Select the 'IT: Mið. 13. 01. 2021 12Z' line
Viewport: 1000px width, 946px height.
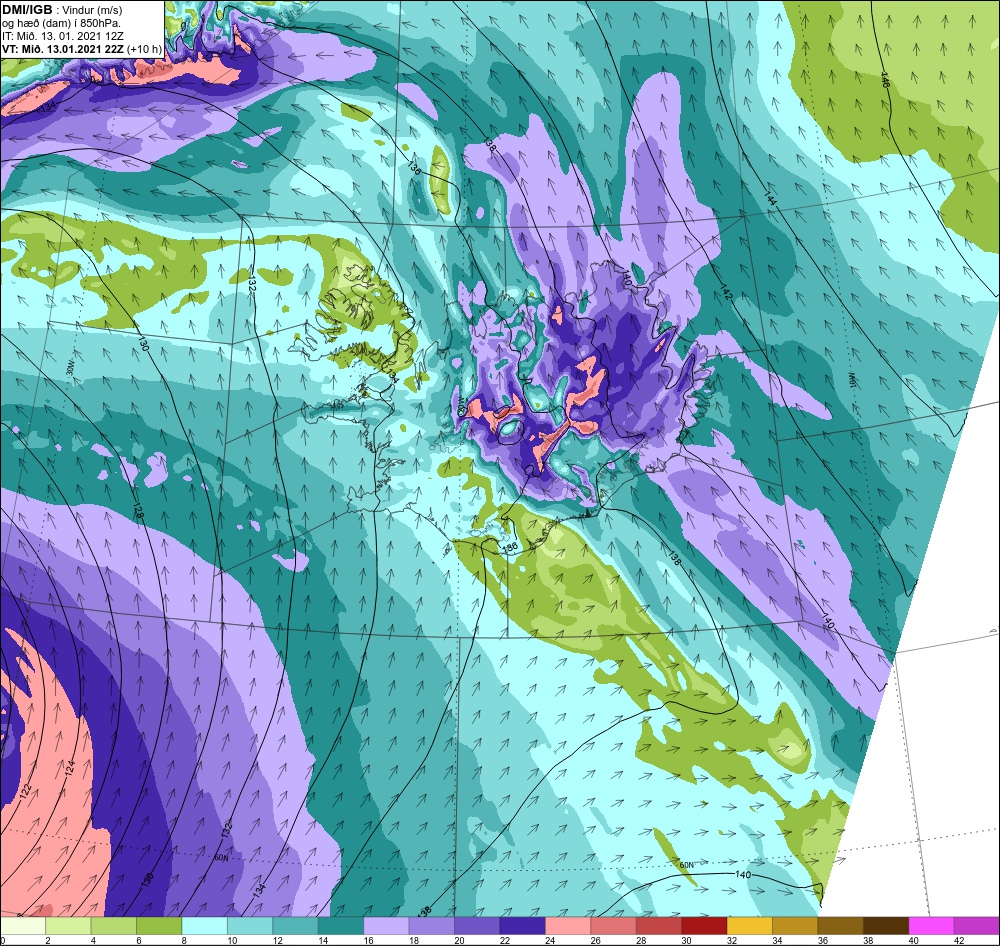(63, 36)
